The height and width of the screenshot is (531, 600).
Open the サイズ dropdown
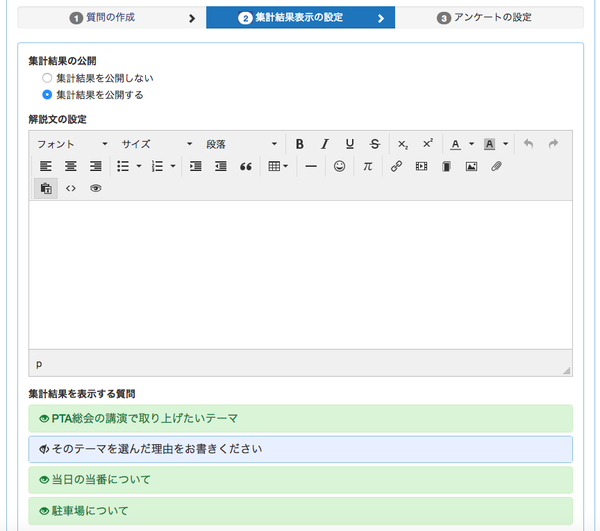click(156, 144)
